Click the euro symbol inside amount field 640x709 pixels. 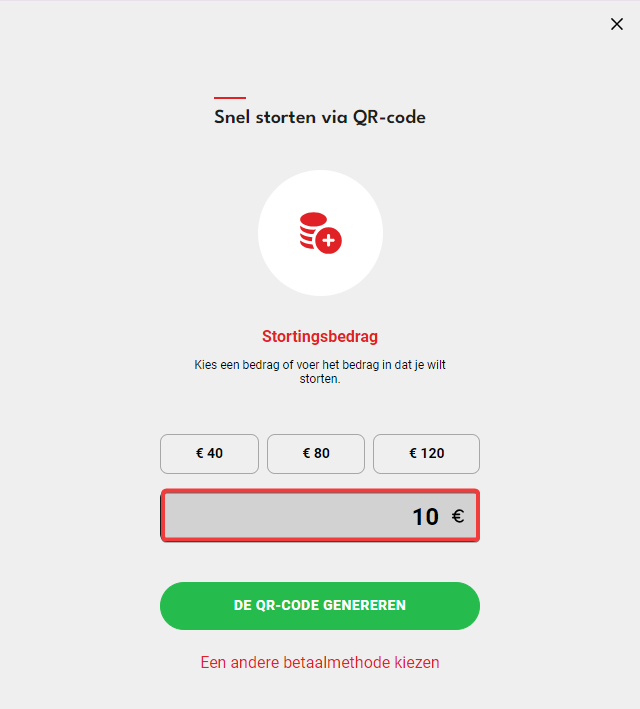point(458,516)
